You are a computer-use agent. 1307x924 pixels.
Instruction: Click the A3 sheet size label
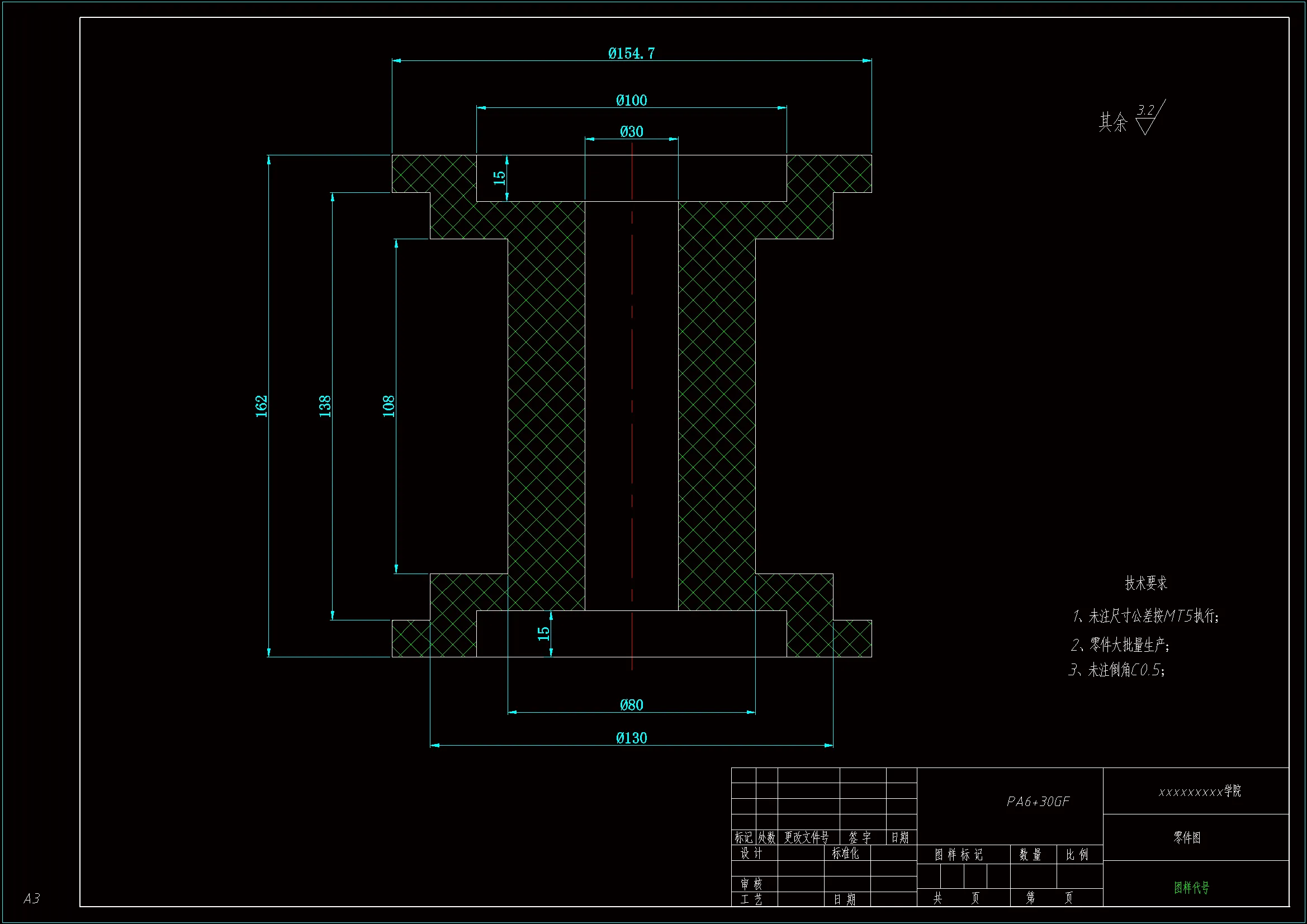click(32, 898)
